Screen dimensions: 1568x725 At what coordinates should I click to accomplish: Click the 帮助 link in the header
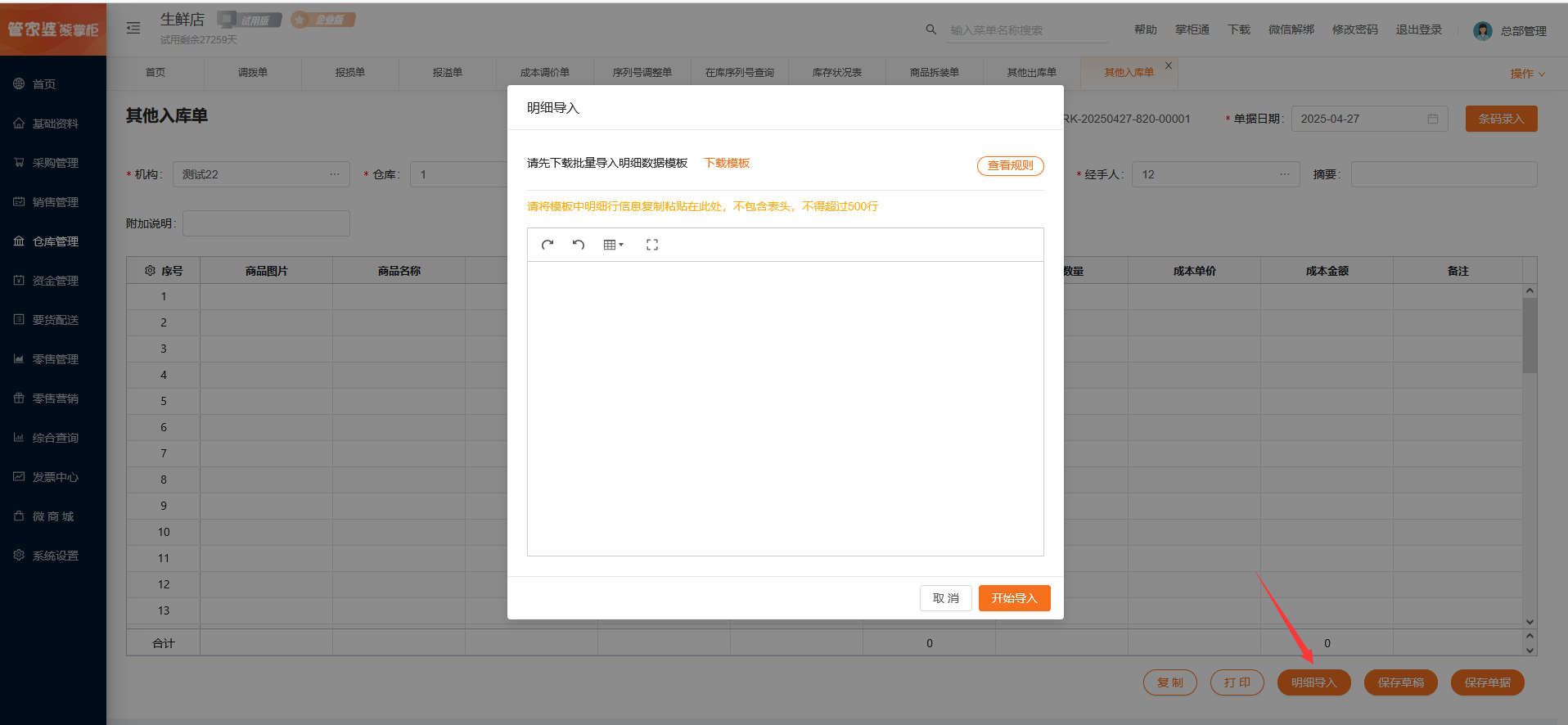pyautogui.click(x=1146, y=29)
